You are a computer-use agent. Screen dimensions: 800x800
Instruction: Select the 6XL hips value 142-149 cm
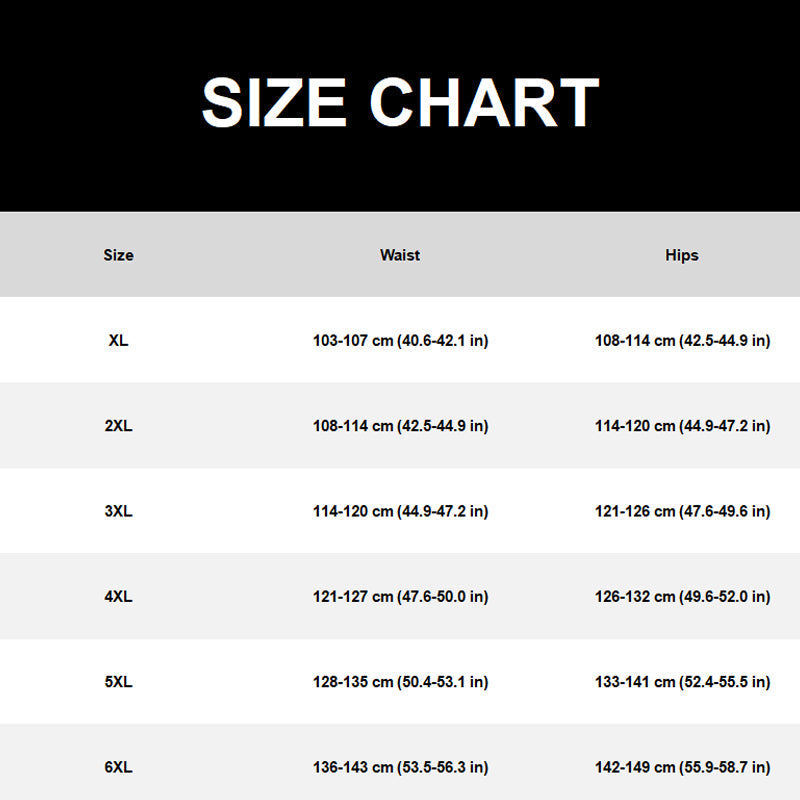click(x=683, y=767)
